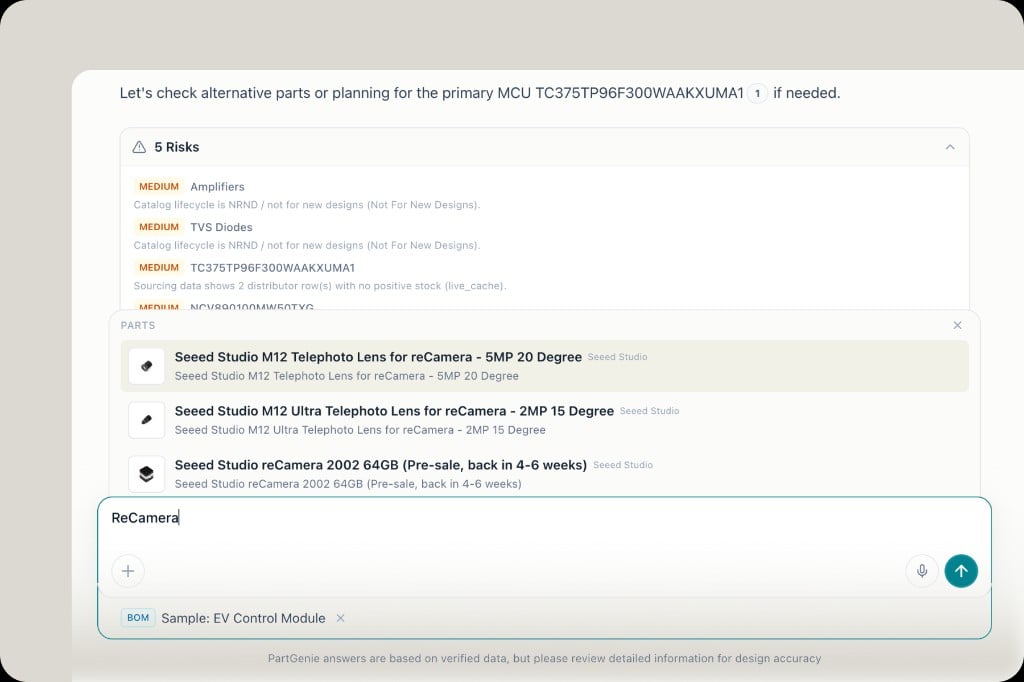Click the MEDIUM badge beside TVS Diodes

159,227
